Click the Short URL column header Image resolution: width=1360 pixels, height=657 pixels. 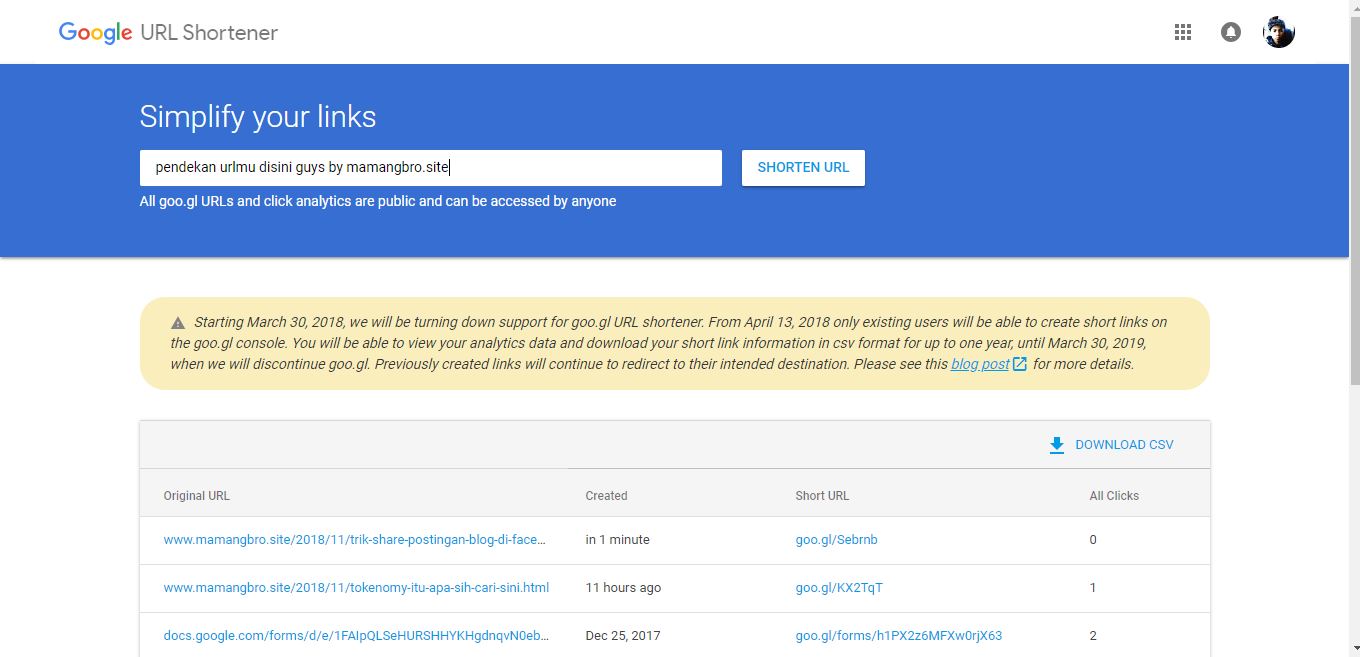tap(822, 495)
